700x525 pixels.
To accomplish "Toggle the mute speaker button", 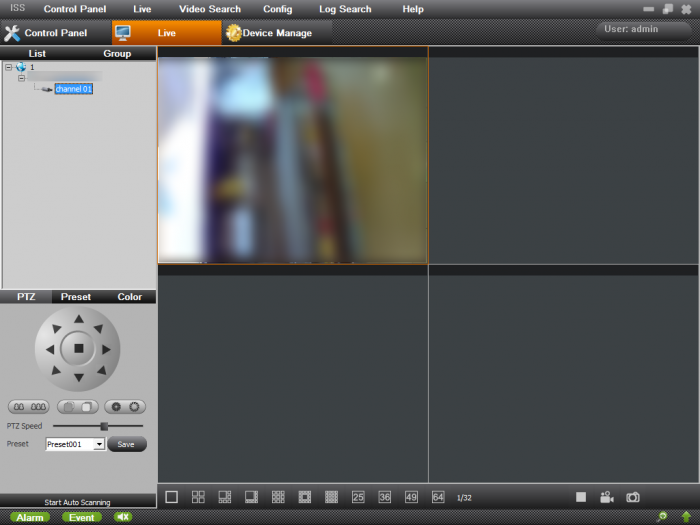I will pyautogui.click(x=123, y=517).
